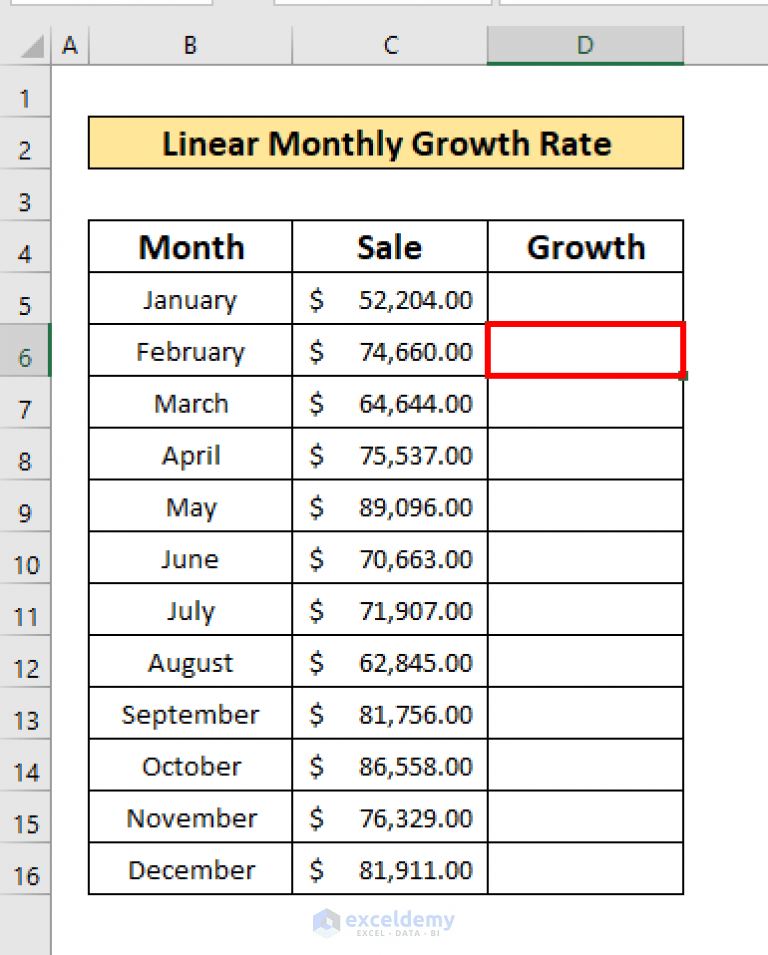Screen dimensions: 768x955
Task: Select the January cell
Action: [x=190, y=299]
